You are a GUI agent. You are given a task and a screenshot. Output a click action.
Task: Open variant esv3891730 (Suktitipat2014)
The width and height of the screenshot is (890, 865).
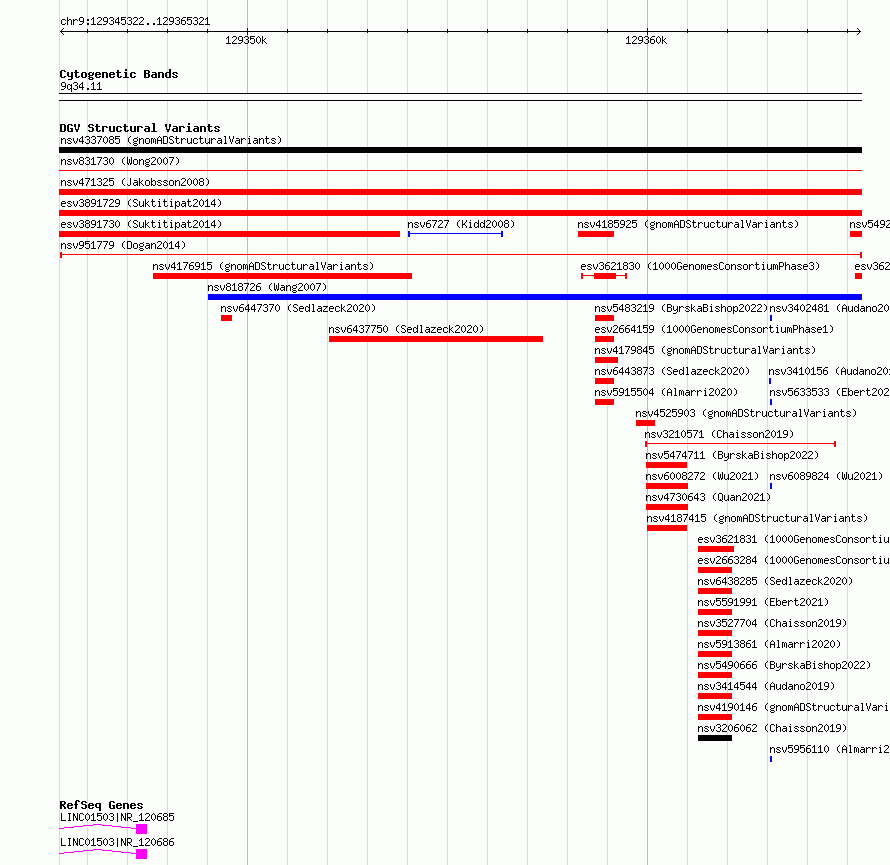click(141, 224)
